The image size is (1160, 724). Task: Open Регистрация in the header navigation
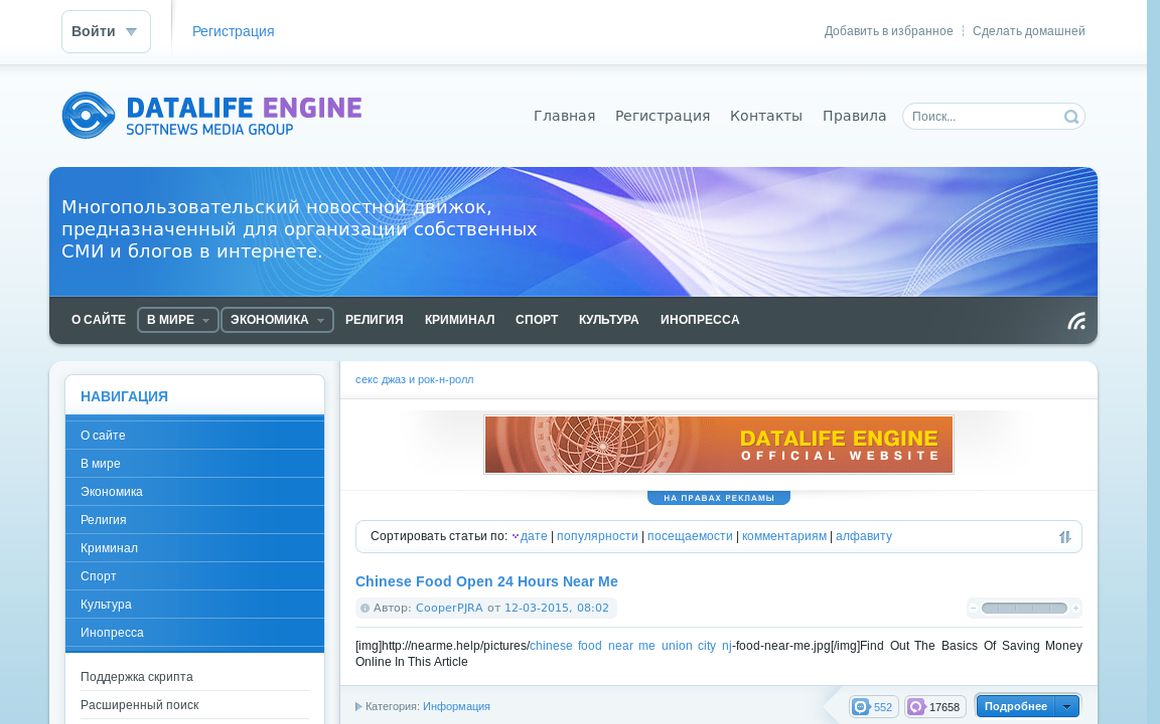(663, 116)
